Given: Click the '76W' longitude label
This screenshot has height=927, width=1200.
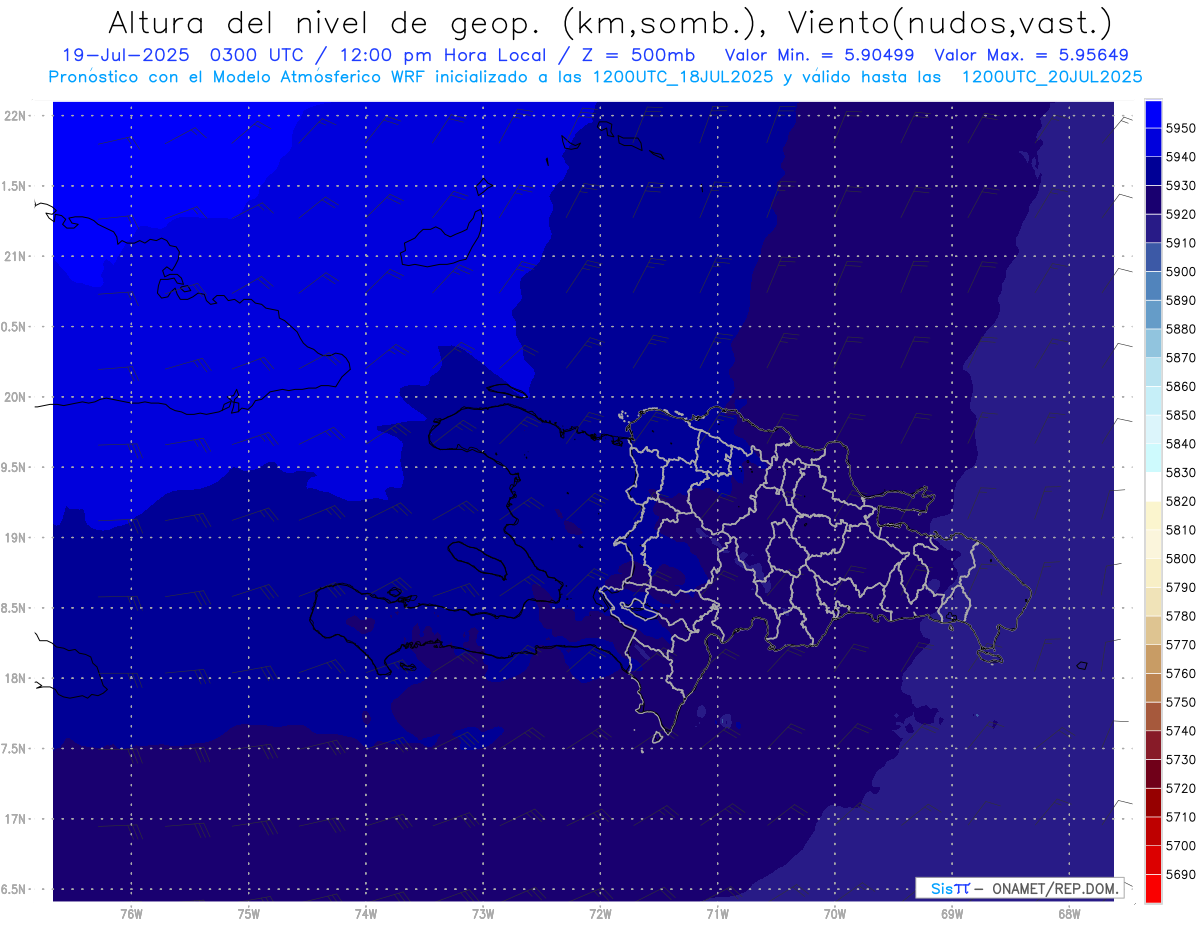Looking at the screenshot, I should [x=131, y=914].
